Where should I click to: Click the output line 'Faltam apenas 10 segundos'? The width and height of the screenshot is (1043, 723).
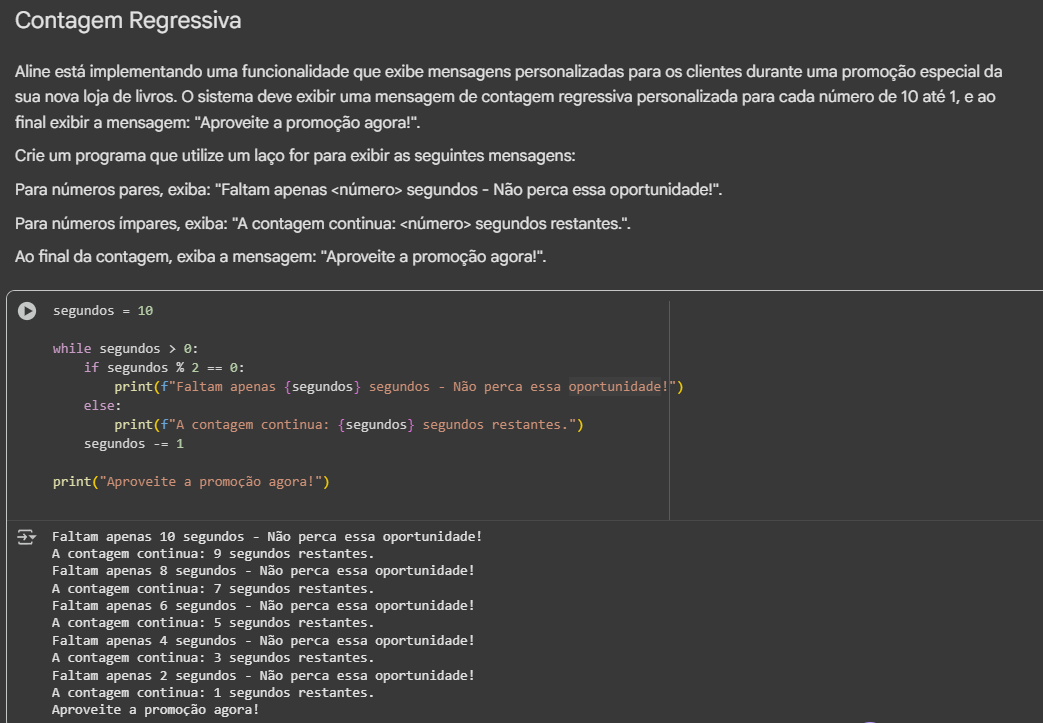(266, 536)
